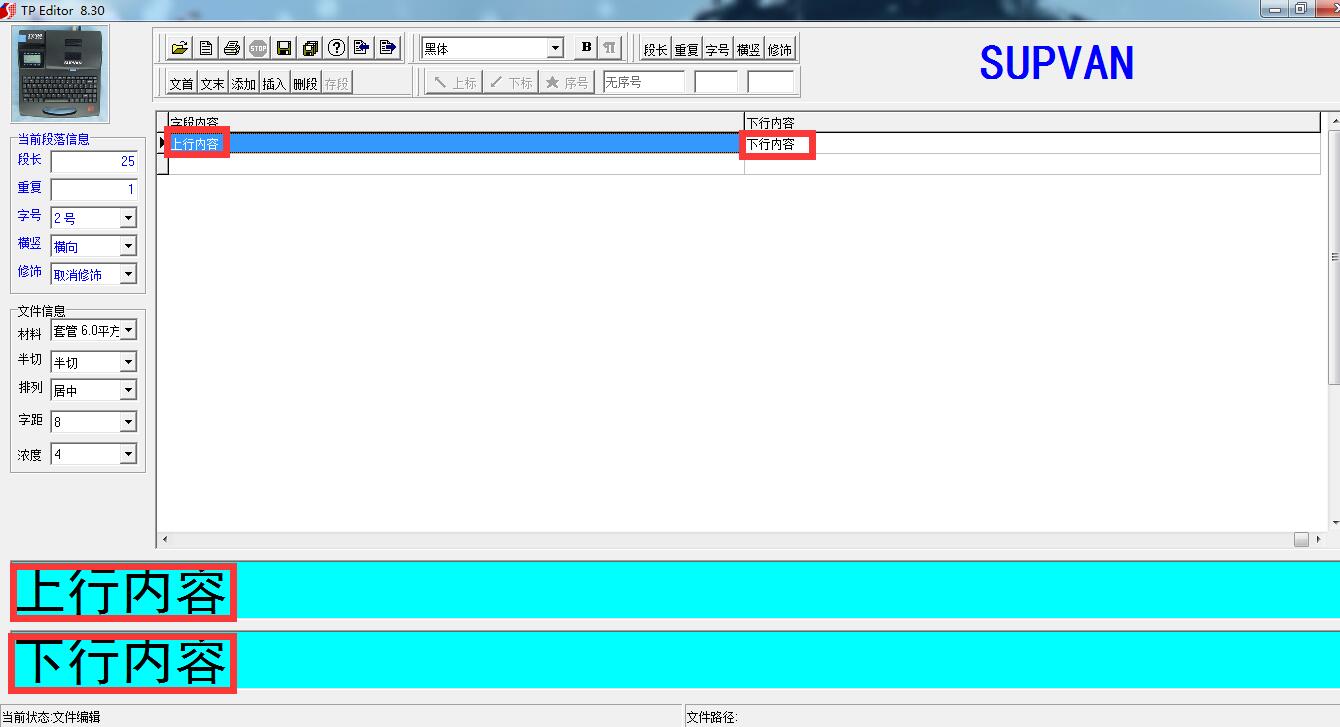The image size is (1340, 727).
Task: Save the file with the floppy disk icon
Action: click(x=284, y=48)
